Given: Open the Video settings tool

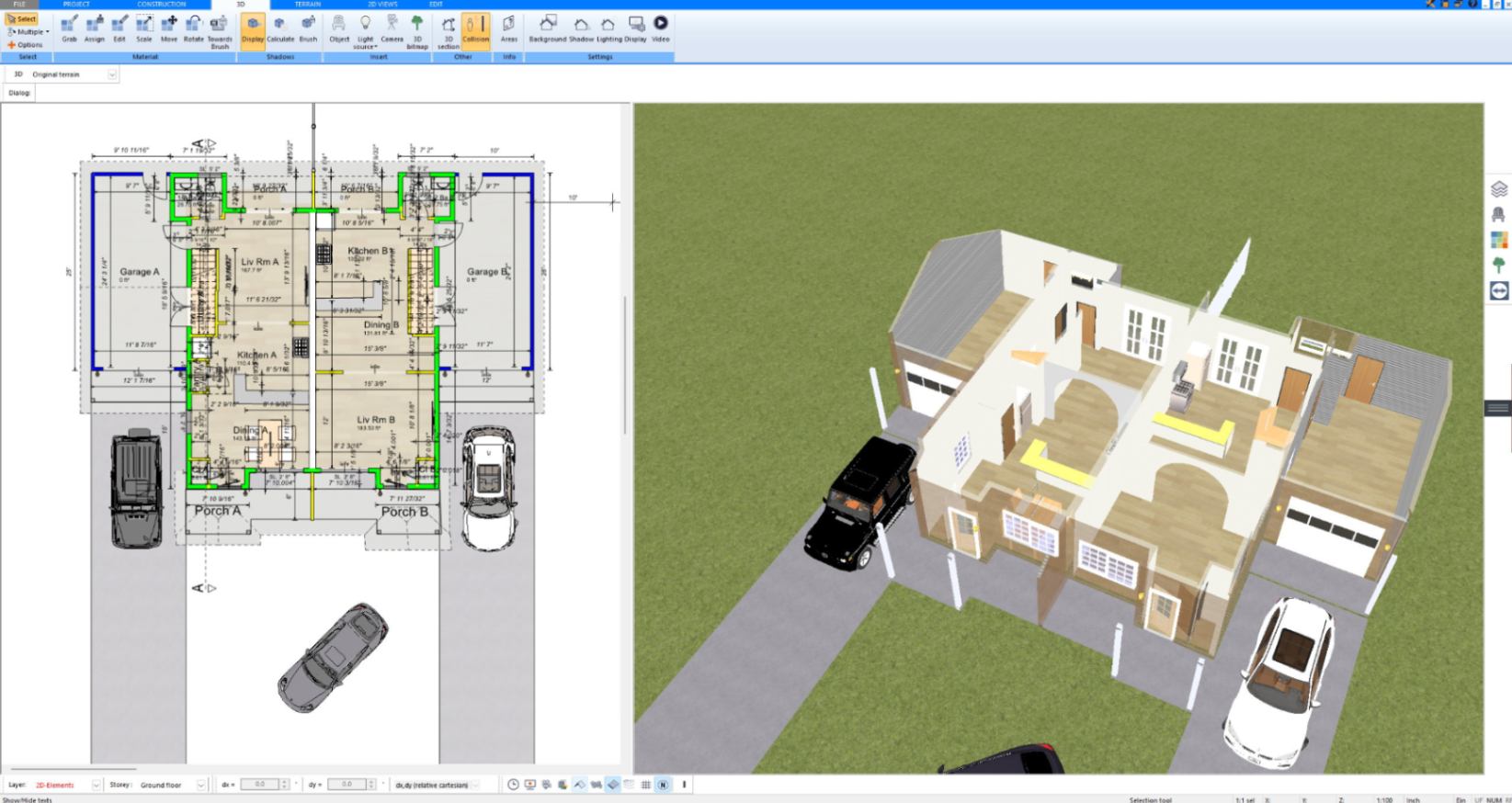Looking at the screenshot, I should (661, 29).
